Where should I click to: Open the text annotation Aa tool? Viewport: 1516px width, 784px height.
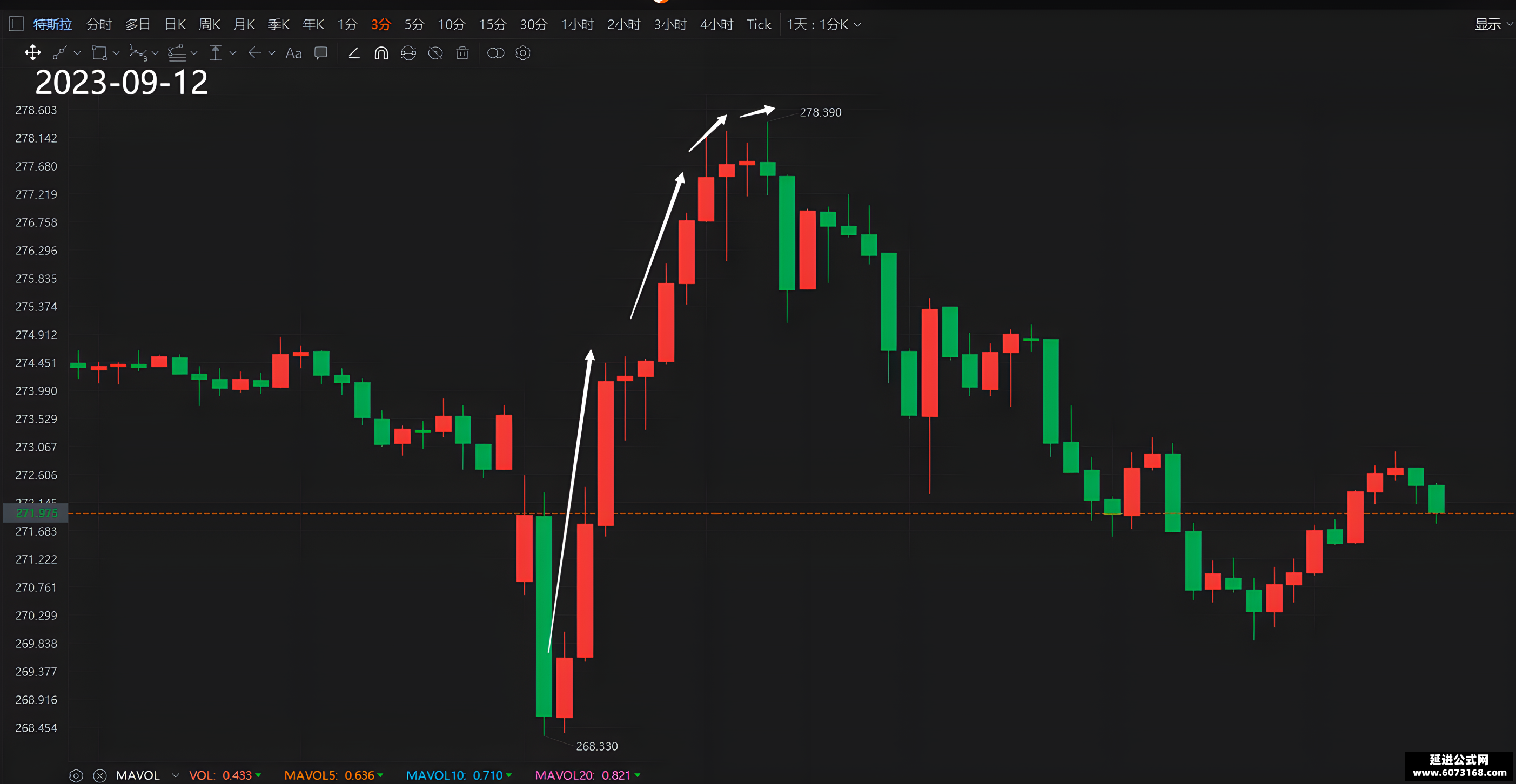pos(293,53)
